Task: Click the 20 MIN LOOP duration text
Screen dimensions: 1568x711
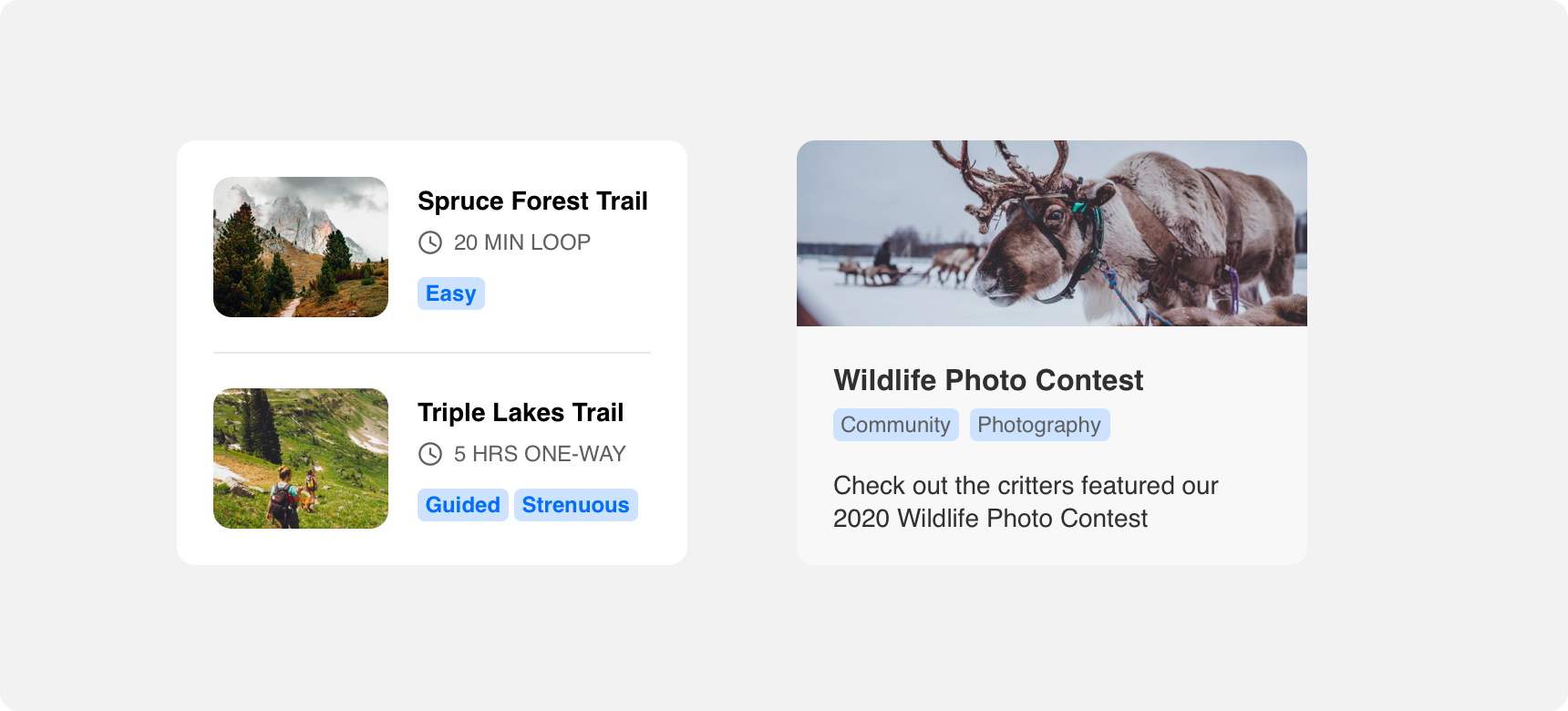Action: (522, 242)
